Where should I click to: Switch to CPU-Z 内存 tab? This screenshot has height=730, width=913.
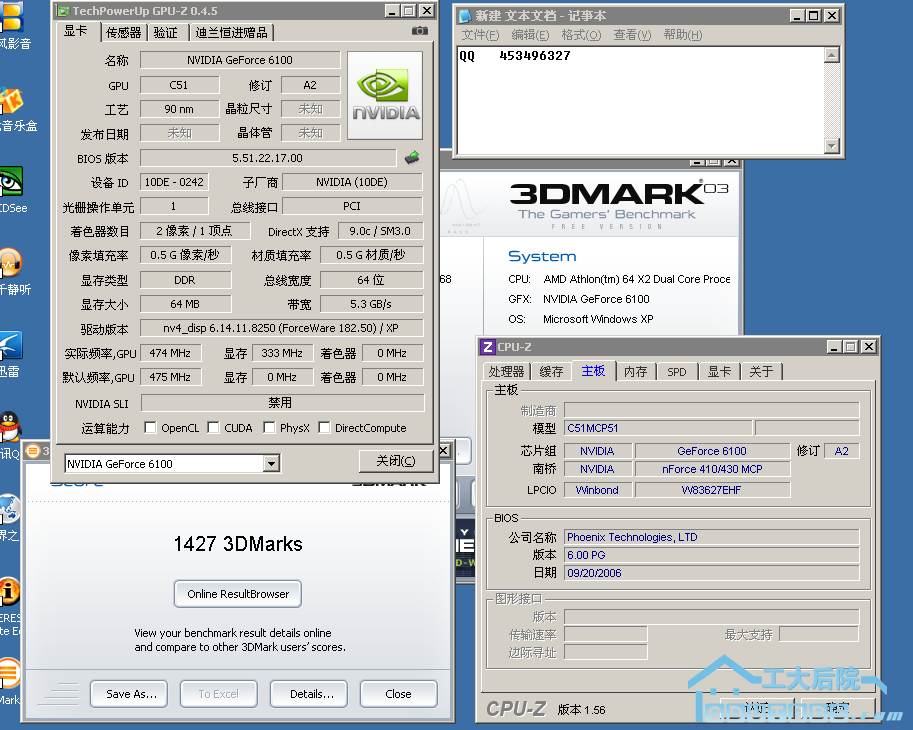pyautogui.click(x=636, y=372)
